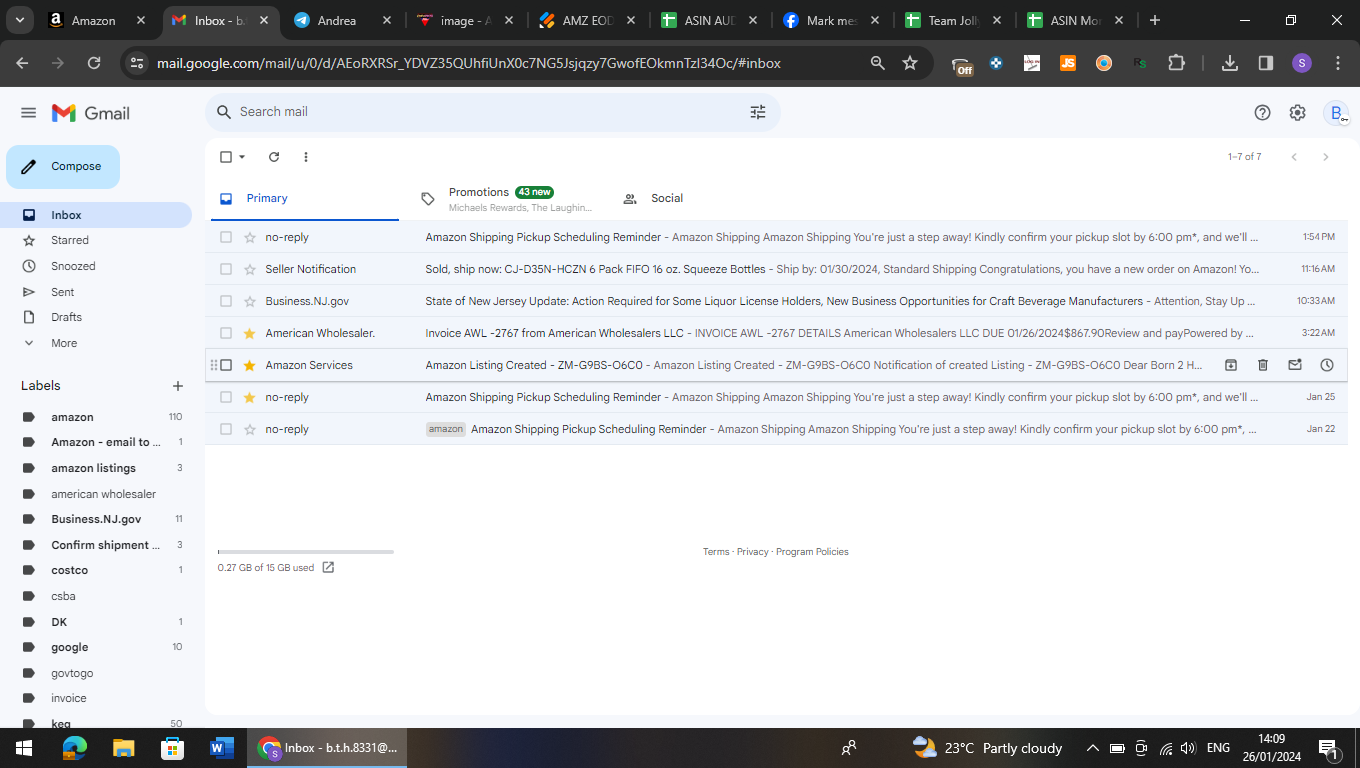Viewport: 1360px width, 768px height.
Task: Launch Word from the taskbar
Action: coord(221,748)
